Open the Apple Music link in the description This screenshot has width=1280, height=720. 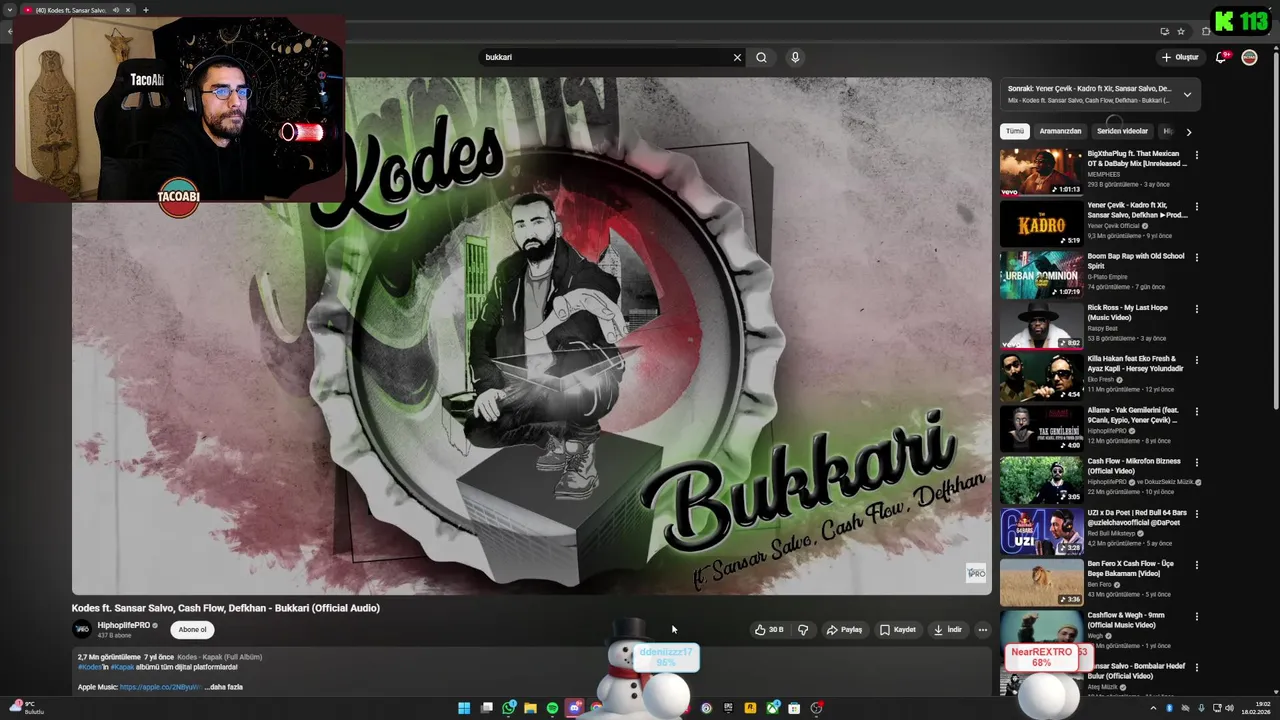point(160,687)
